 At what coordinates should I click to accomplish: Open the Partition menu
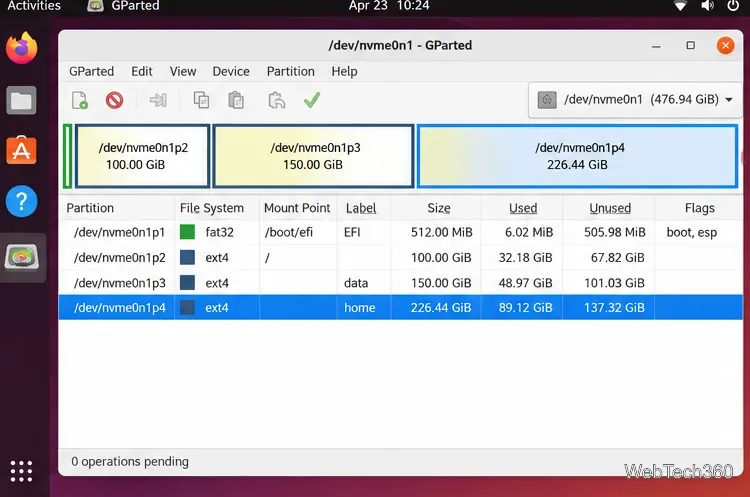pyautogui.click(x=290, y=71)
